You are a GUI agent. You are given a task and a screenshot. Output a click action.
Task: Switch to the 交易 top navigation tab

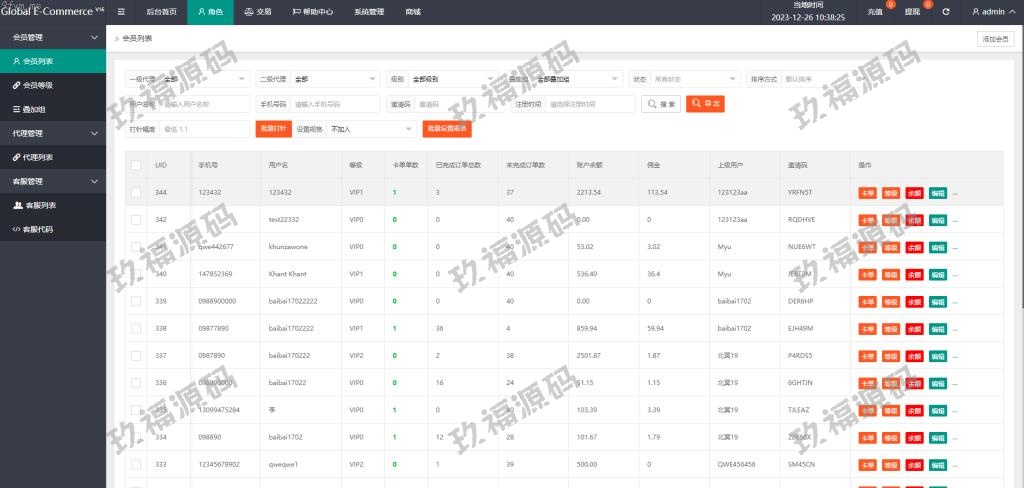(257, 12)
